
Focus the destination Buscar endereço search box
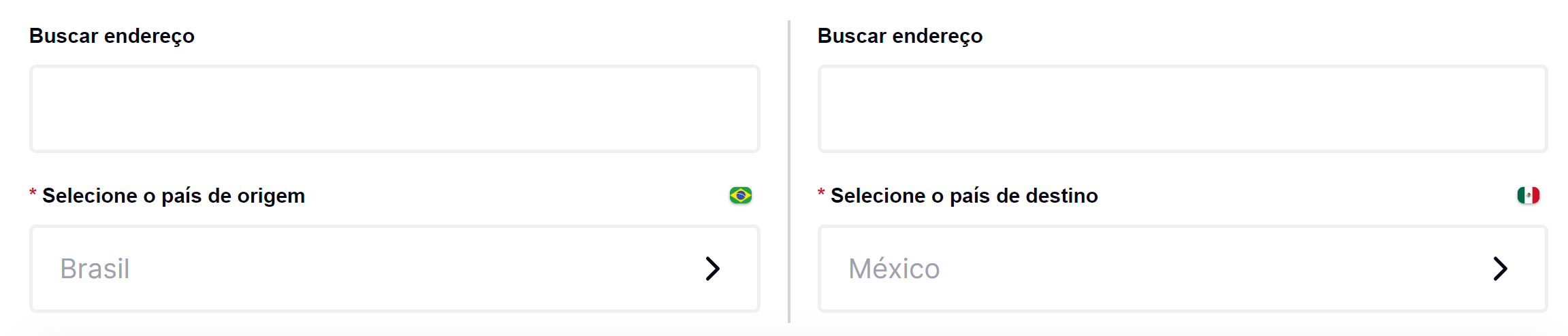[x=1183, y=109]
